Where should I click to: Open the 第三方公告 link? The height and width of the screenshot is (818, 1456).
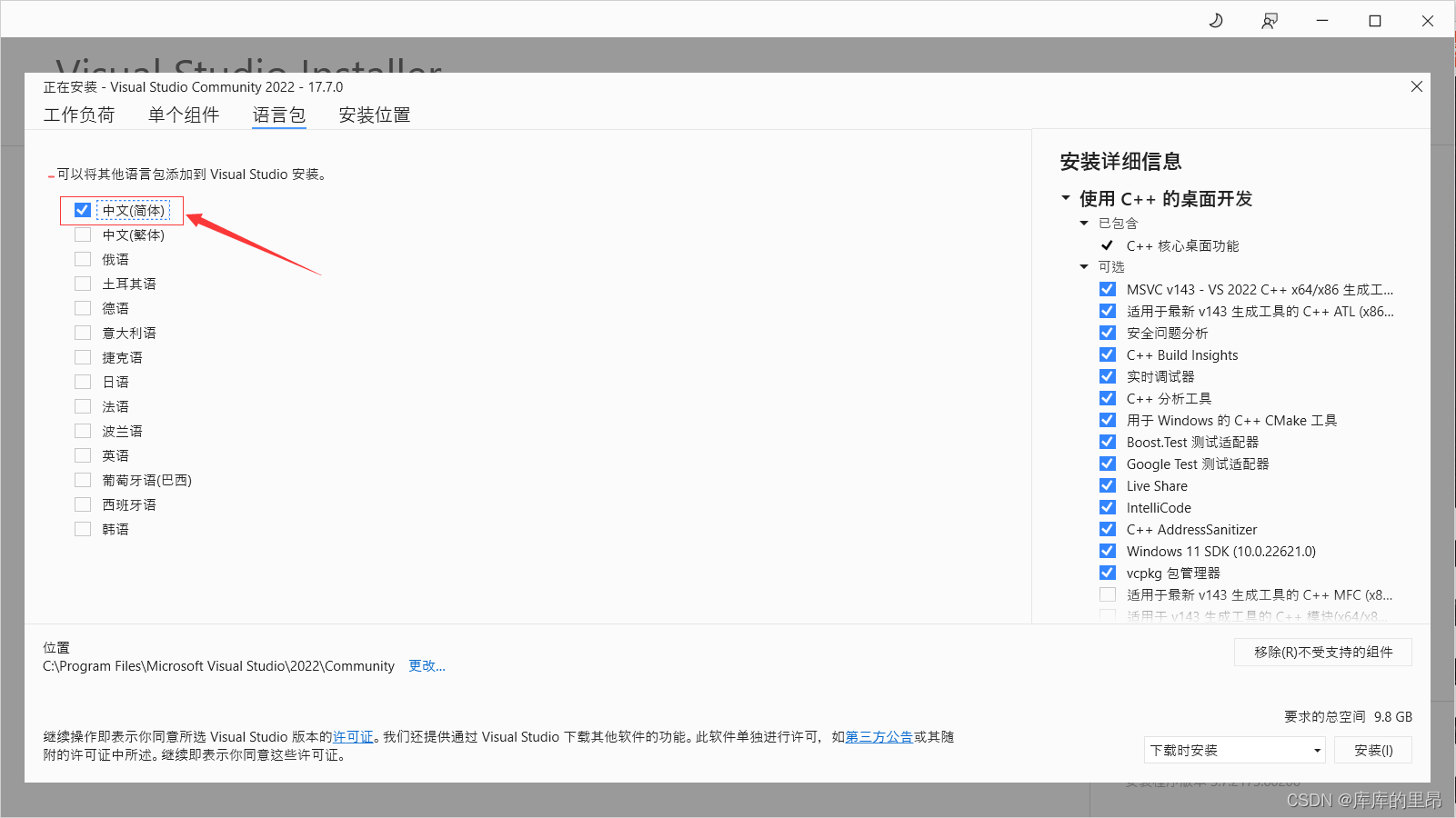(879, 737)
